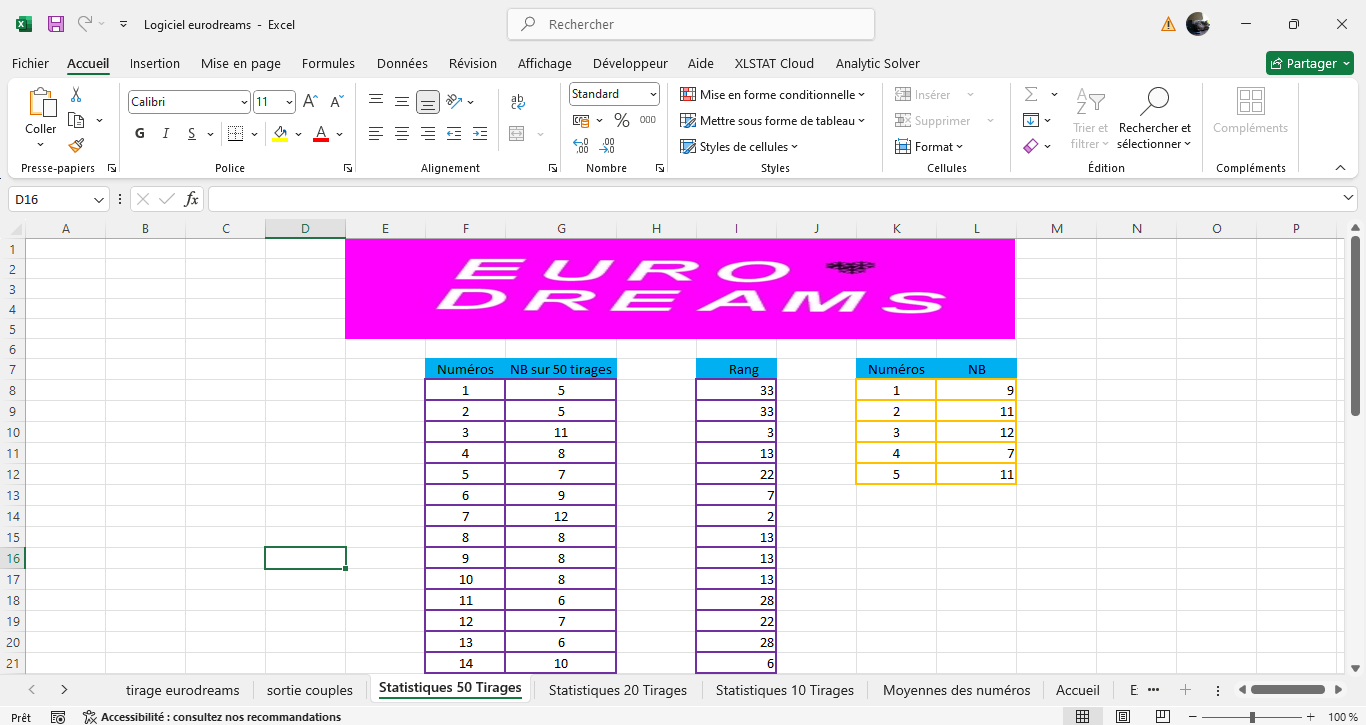Open the Standard number format dropdown
The width and height of the screenshot is (1366, 725).
point(653,94)
